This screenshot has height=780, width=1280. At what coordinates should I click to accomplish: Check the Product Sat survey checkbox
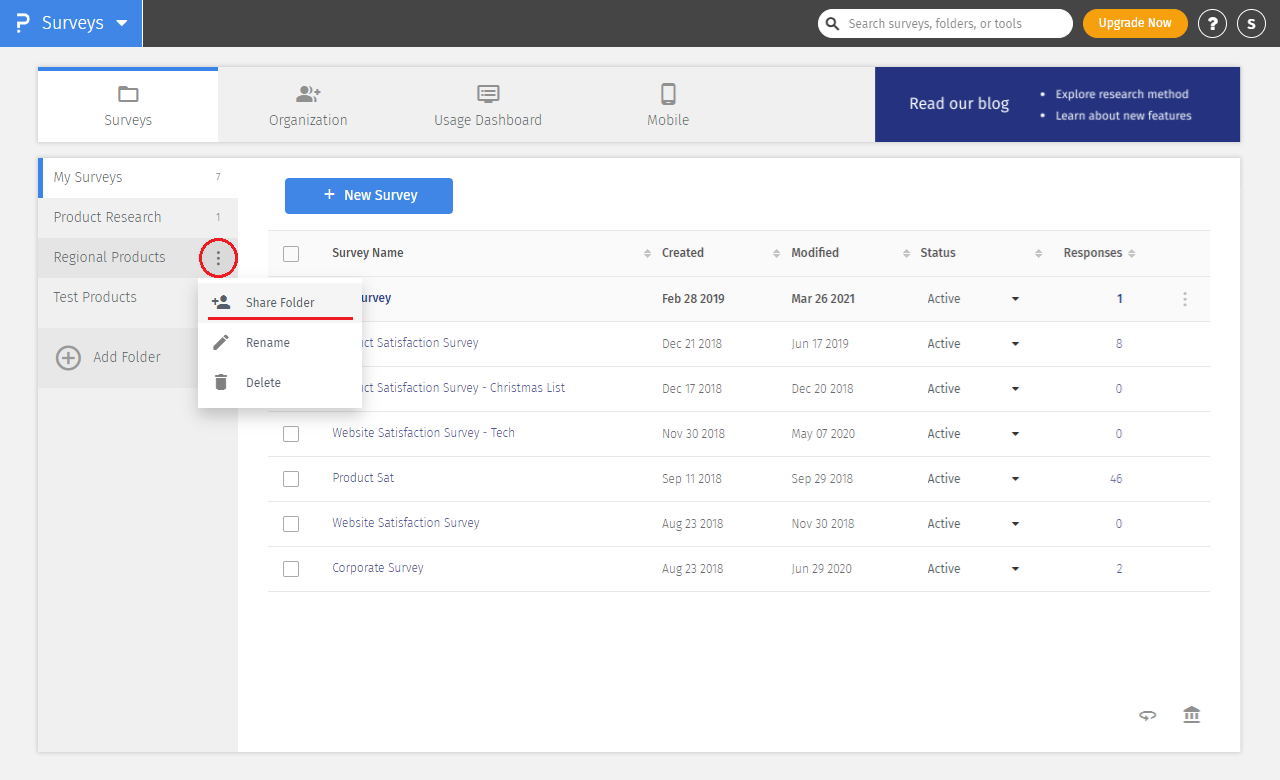[291, 479]
